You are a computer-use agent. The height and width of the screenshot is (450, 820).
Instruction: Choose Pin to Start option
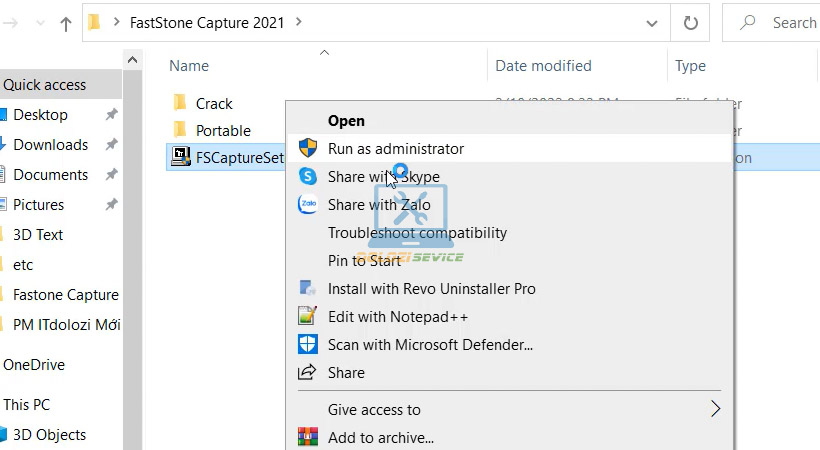pyautogui.click(x=364, y=261)
